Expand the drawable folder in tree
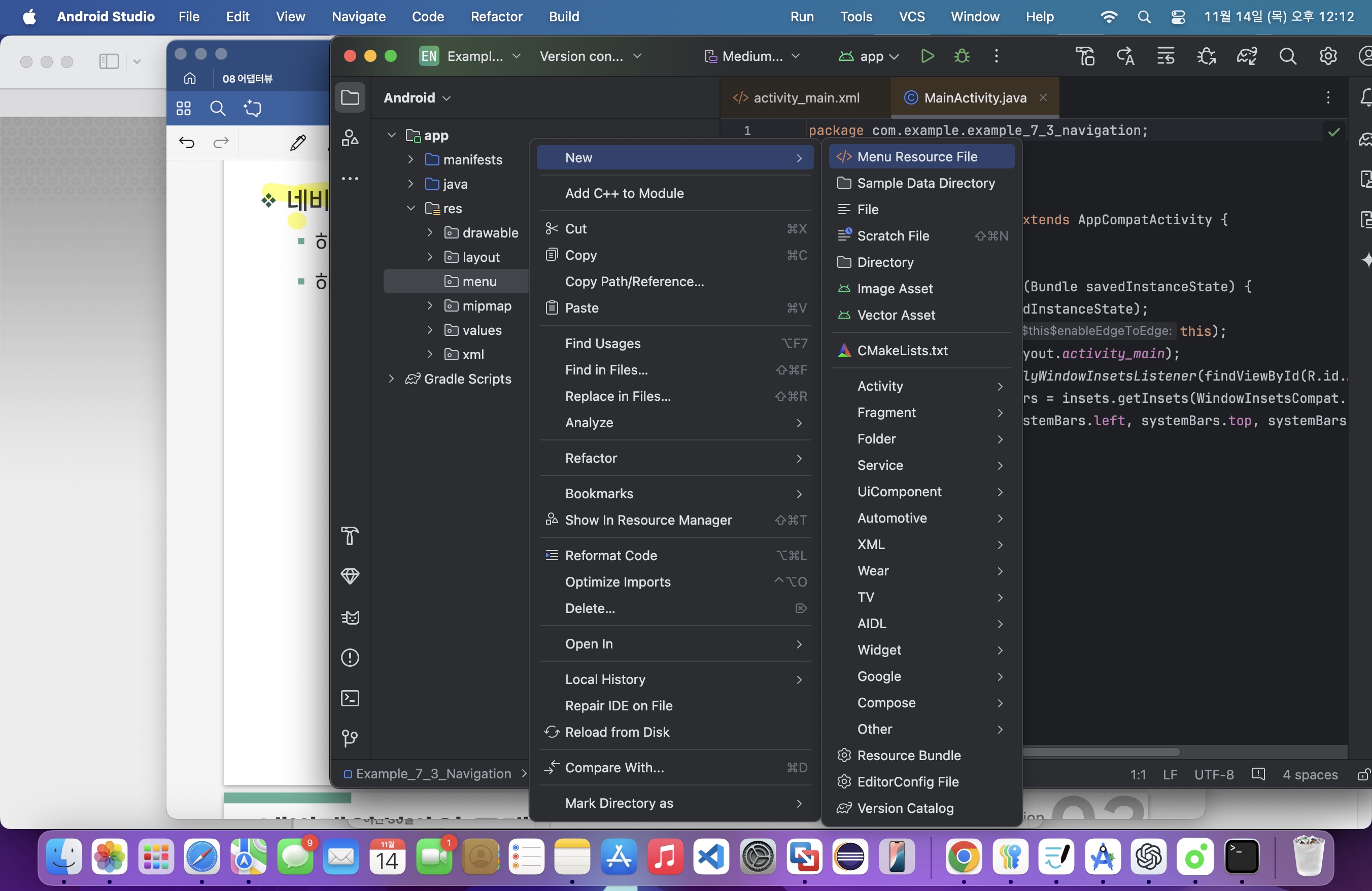The width and height of the screenshot is (1372, 891). click(429, 233)
